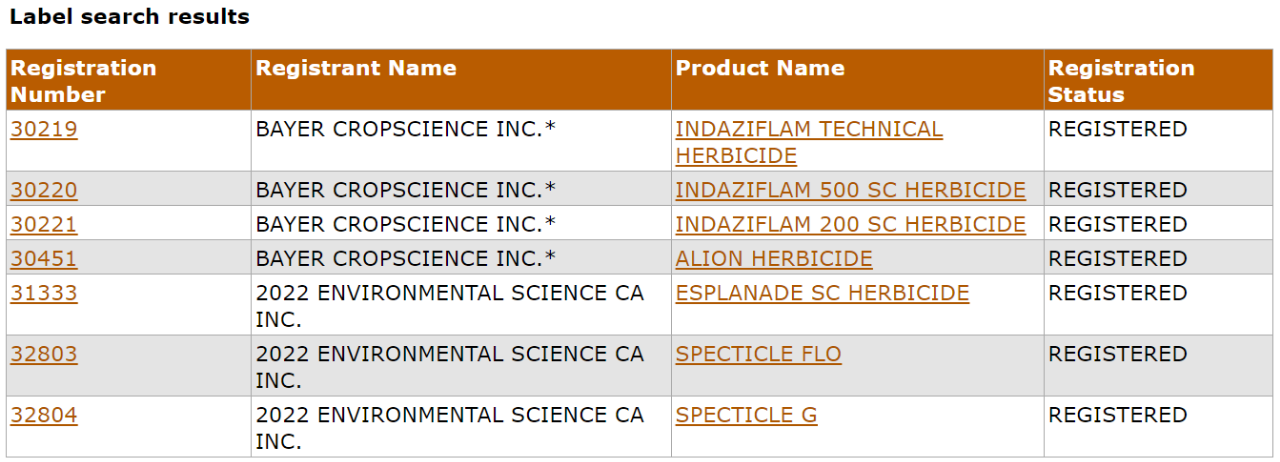Click the Product Name column header
This screenshot has width=1280, height=462.
[x=858, y=80]
